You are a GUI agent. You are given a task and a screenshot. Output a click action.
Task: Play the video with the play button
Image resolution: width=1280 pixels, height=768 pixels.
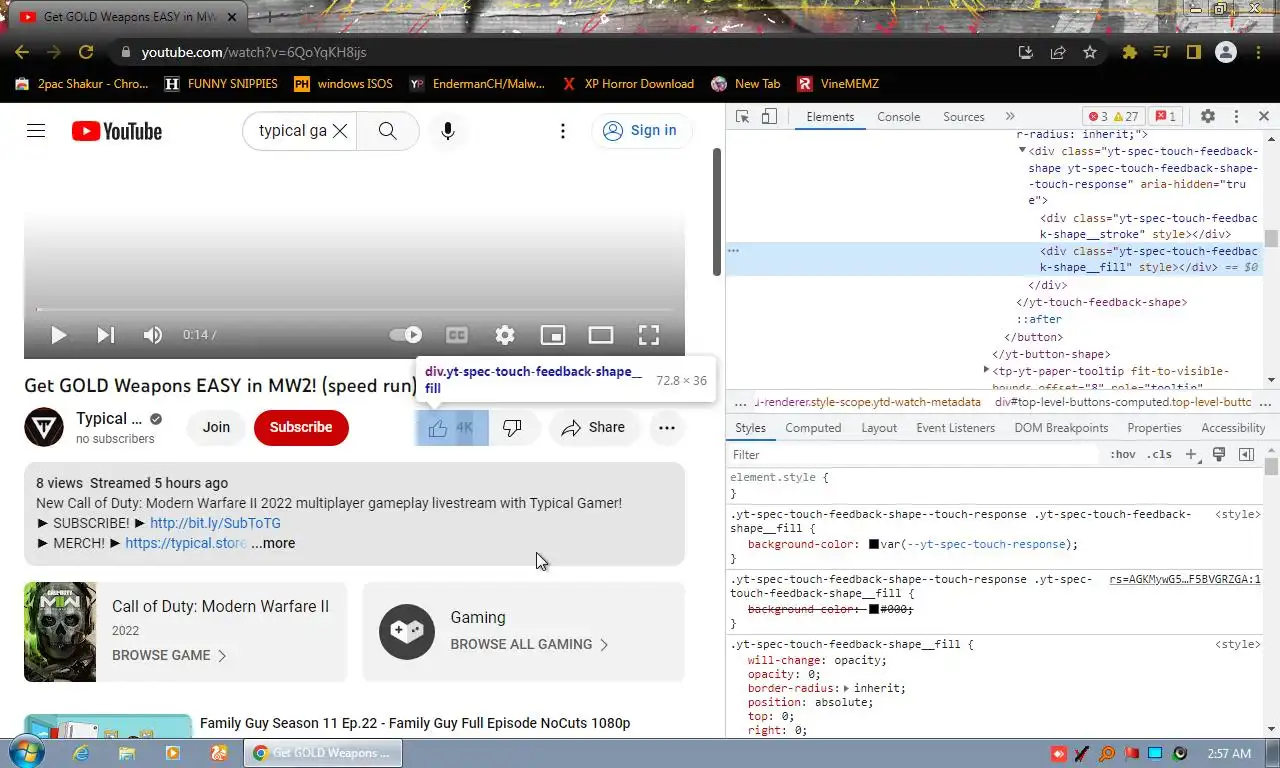(x=58, y=335)
